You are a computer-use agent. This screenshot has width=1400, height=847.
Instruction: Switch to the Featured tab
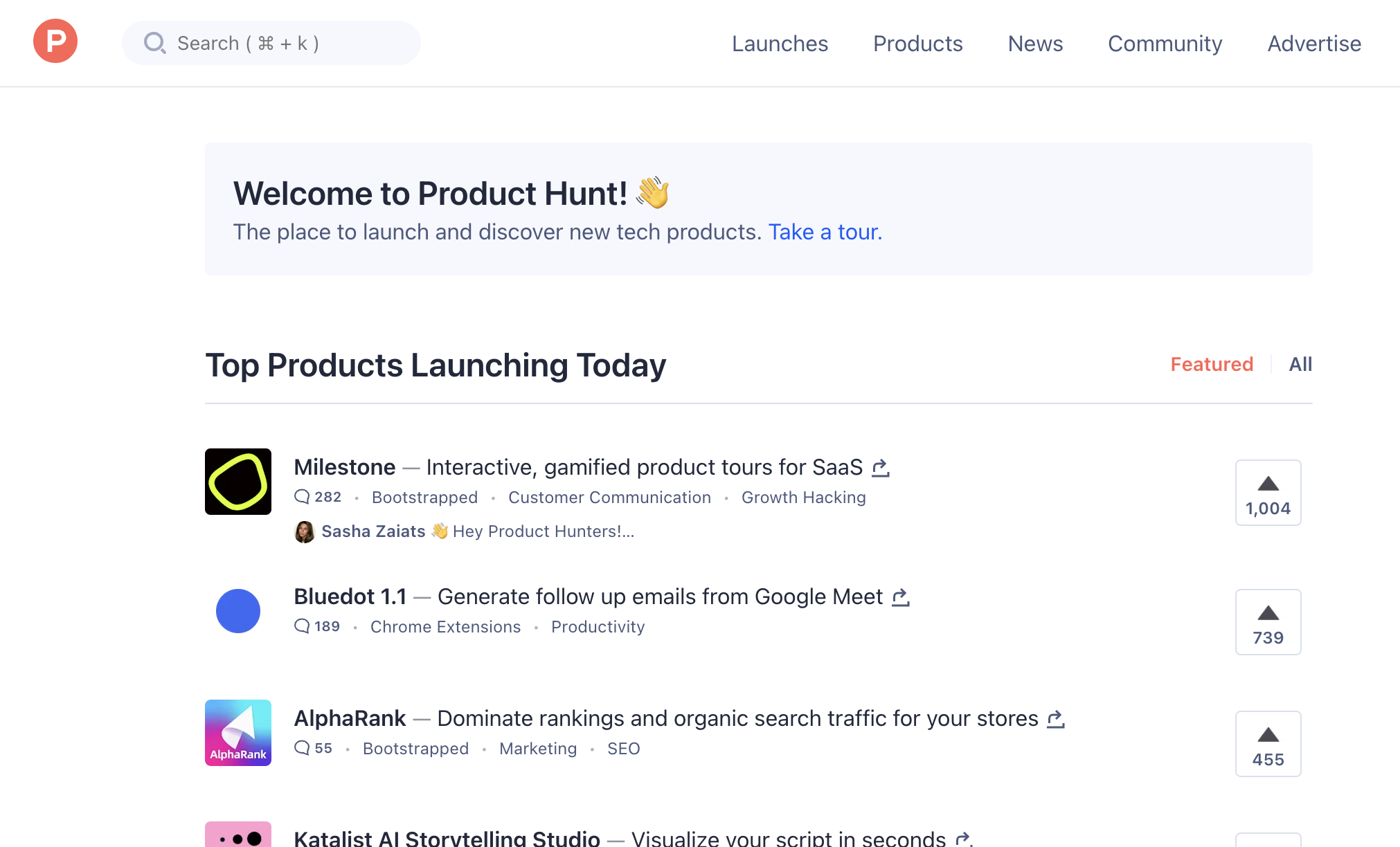click(x=1212, y=364)
